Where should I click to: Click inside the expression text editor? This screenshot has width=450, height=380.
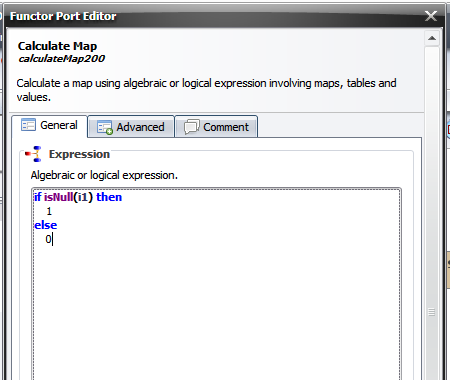(217, 283)
